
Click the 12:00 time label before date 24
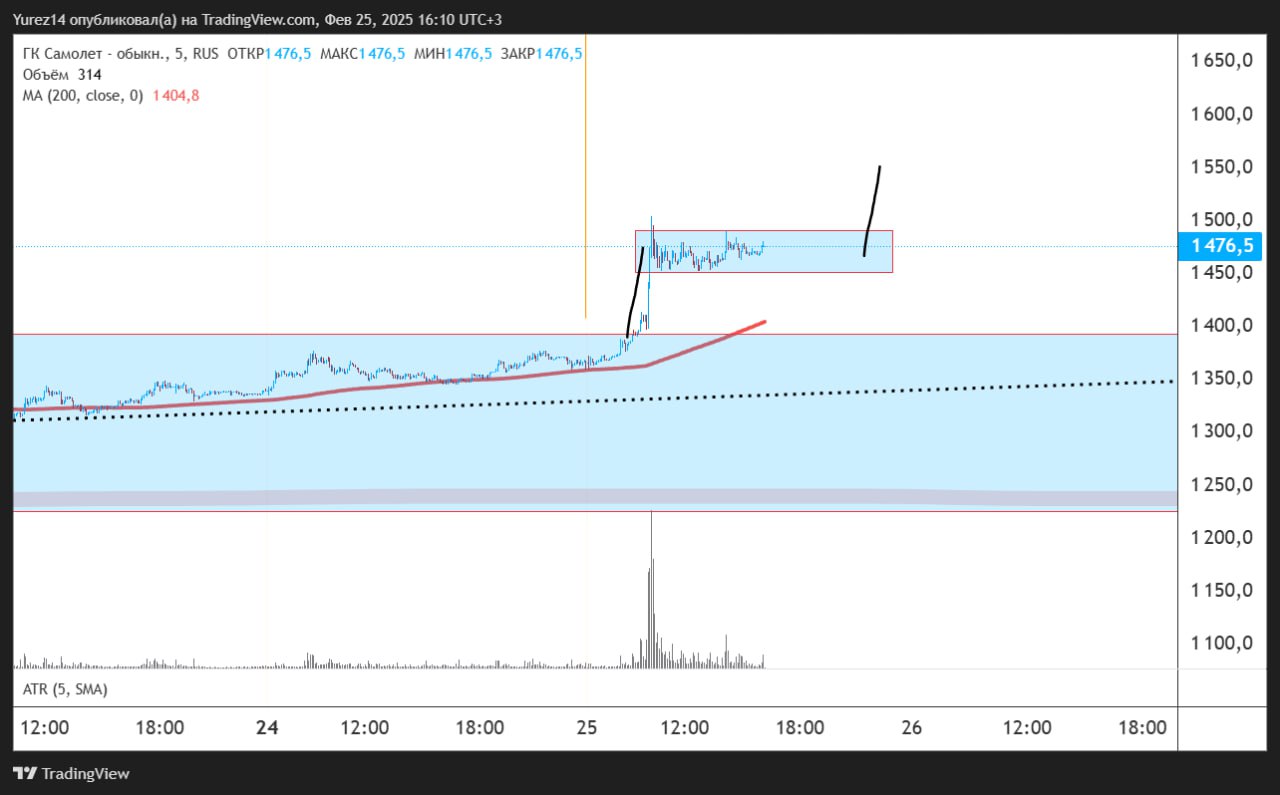pyautogui.click(x=45, y=728)
